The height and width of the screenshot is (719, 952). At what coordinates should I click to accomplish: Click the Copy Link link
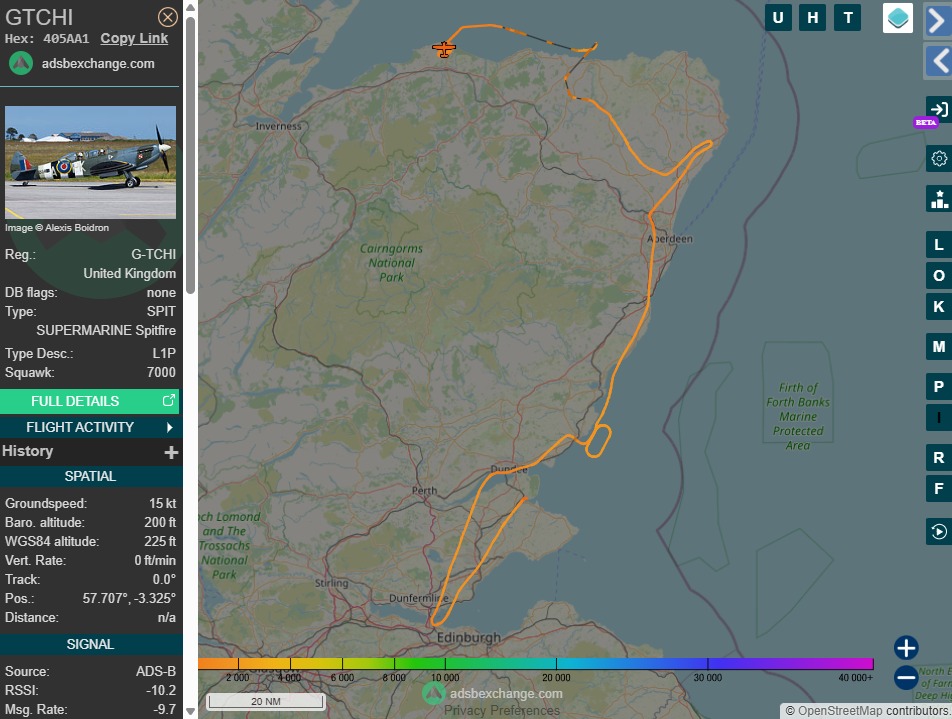[134, 39]
